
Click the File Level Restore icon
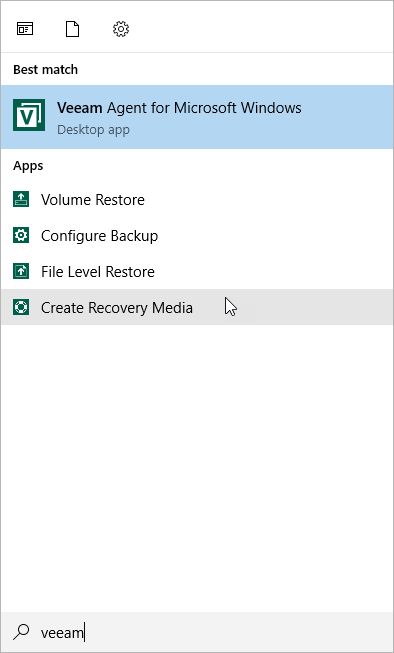click(21, 271)
